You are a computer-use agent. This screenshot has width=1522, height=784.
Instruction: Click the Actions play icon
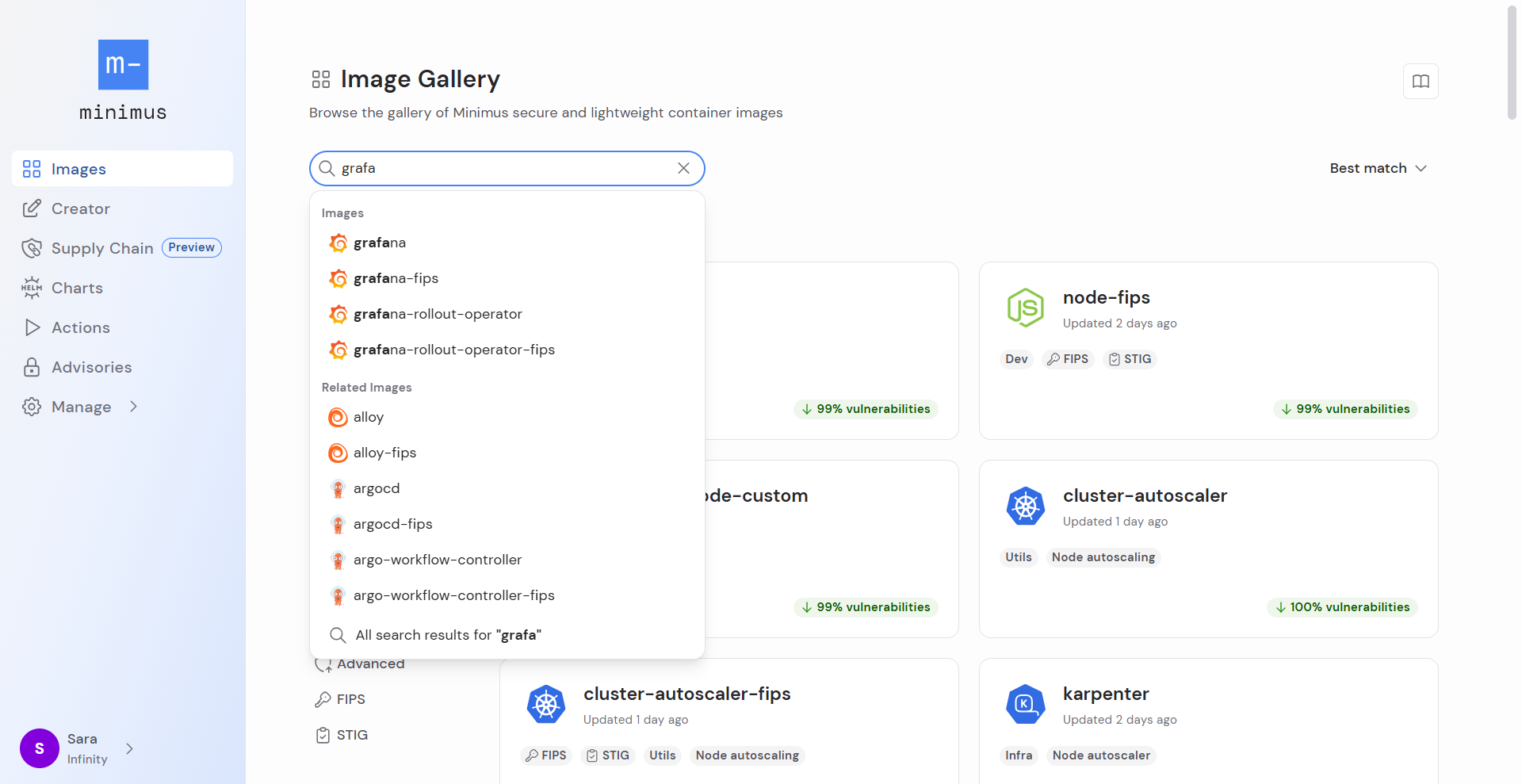[32, 327]
